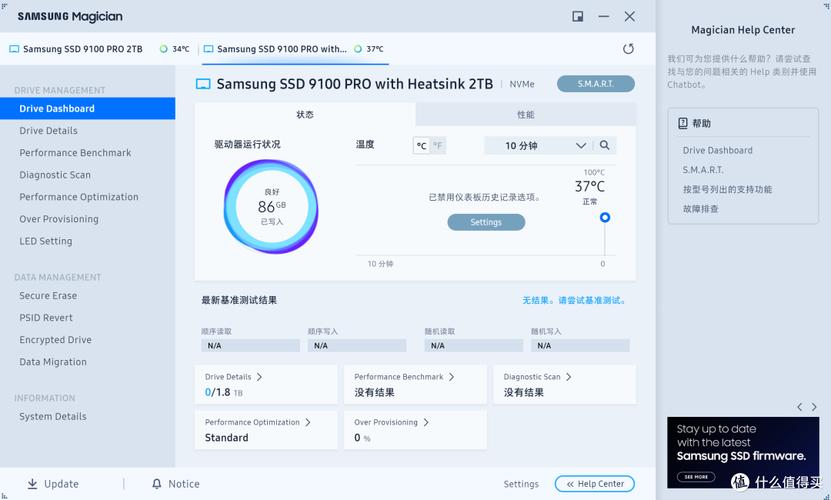Image resolution: width=831 pixels, height=500 pixels.
Task: Switch temperature unit to °F
Action: (438, 146)
